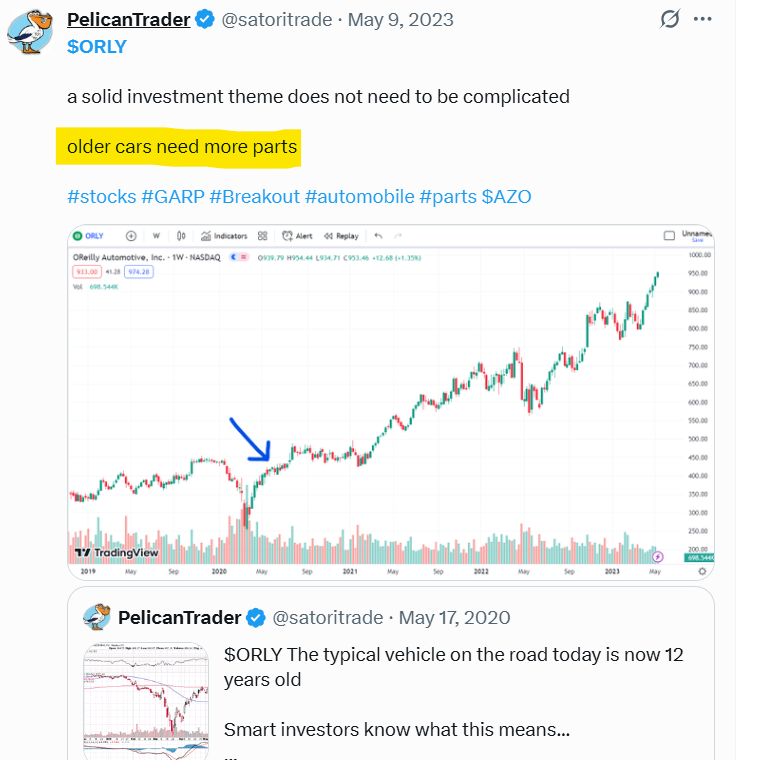This screenshot has height=760, width=758.
Task: Click the Replay button in chart toolbar
Action: [340, 237]
